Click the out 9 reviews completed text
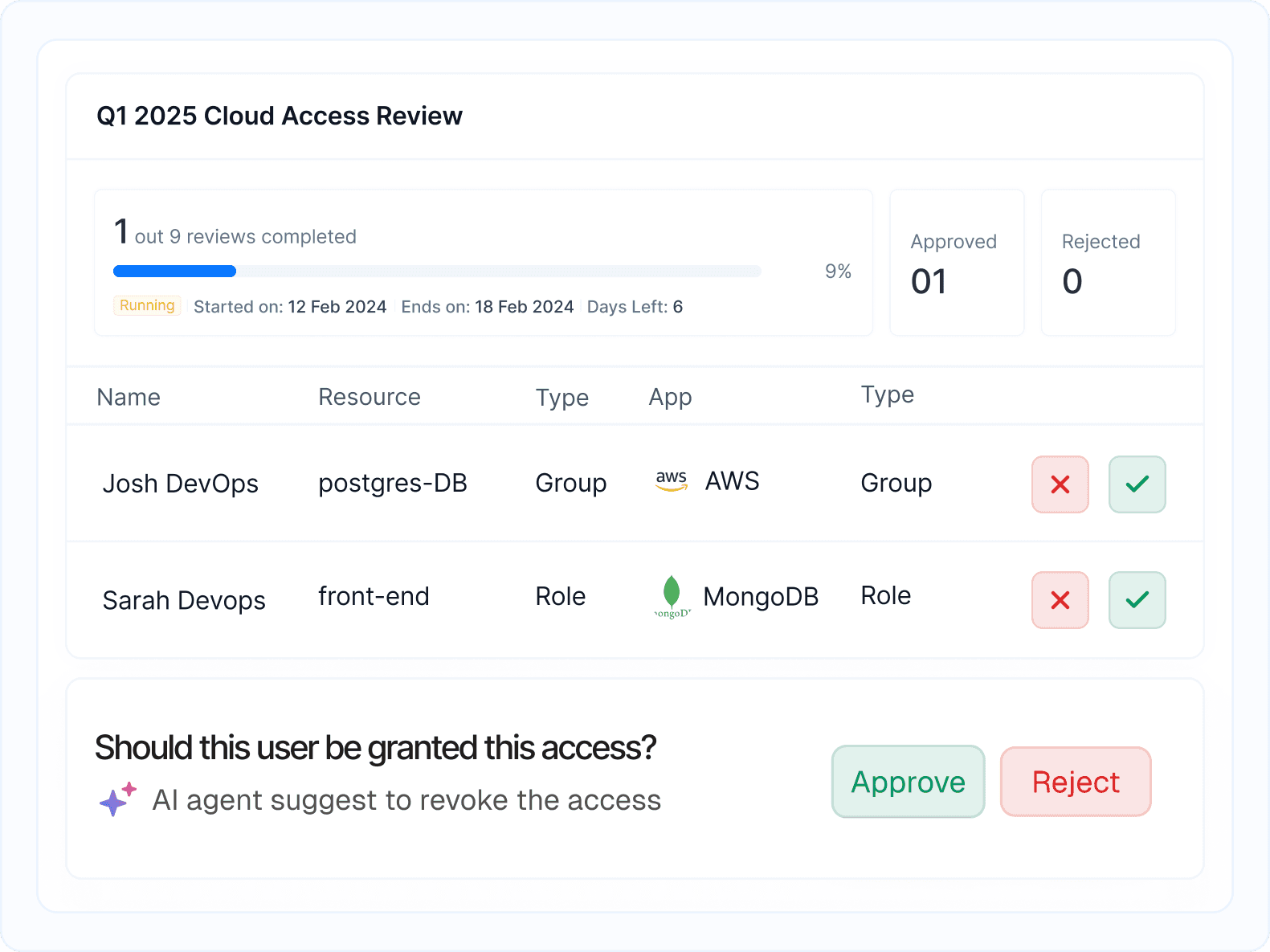The image size is (1270, 952). [x=246, y=237]
